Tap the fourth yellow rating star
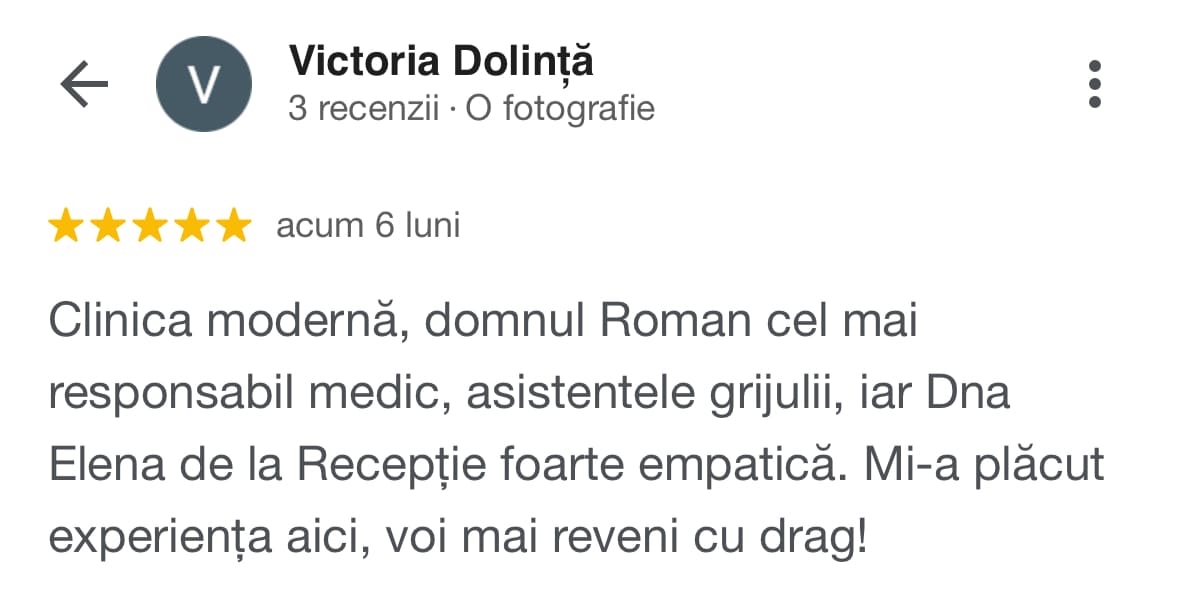 pyautogui.click(x=191, y=227)
